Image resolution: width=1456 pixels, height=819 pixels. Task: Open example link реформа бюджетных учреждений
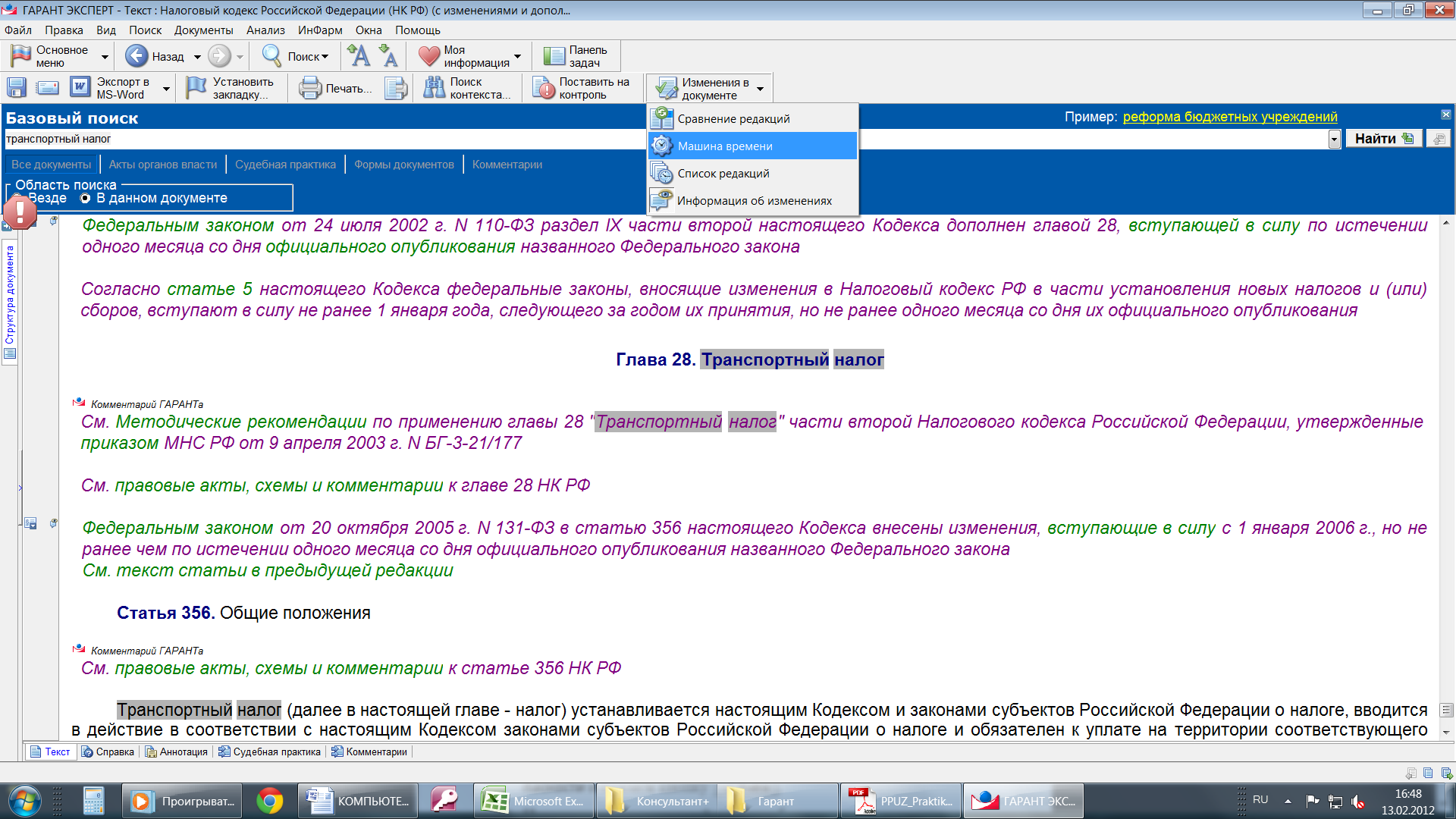(x=1230, y=117)
